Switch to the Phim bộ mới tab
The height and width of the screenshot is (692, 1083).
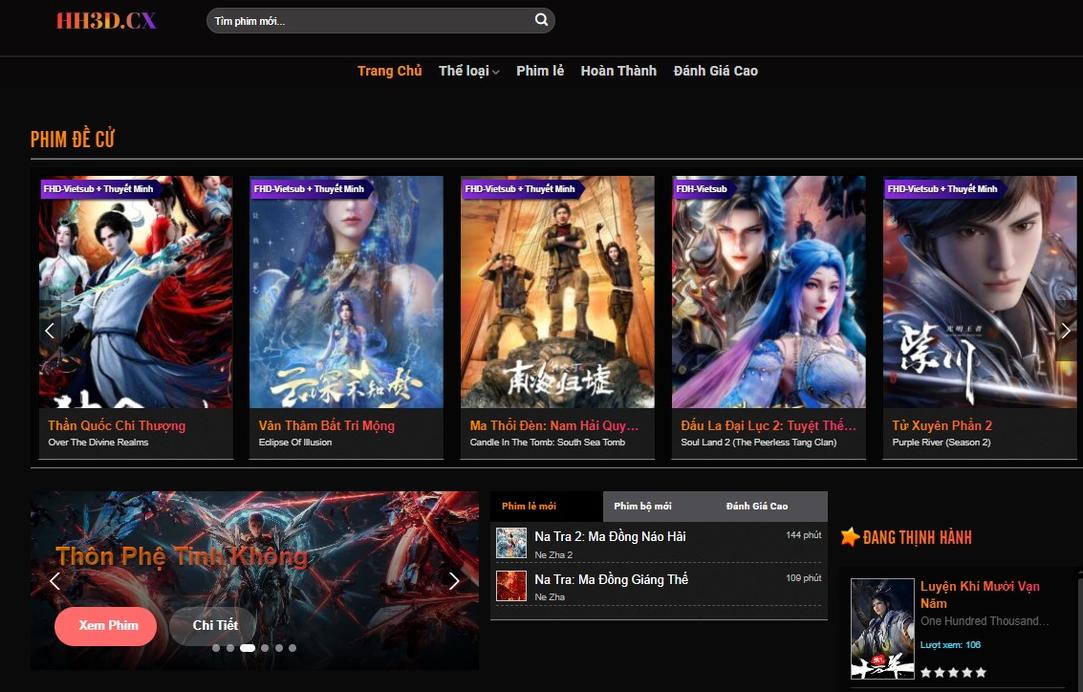tap(642, 506)
